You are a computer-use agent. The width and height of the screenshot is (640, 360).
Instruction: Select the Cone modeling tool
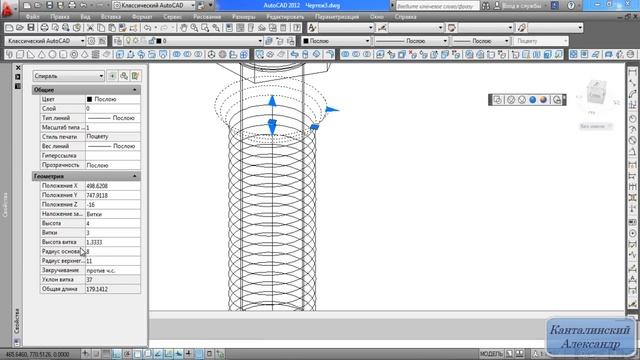pyautogui.click(x=42, y=54)
